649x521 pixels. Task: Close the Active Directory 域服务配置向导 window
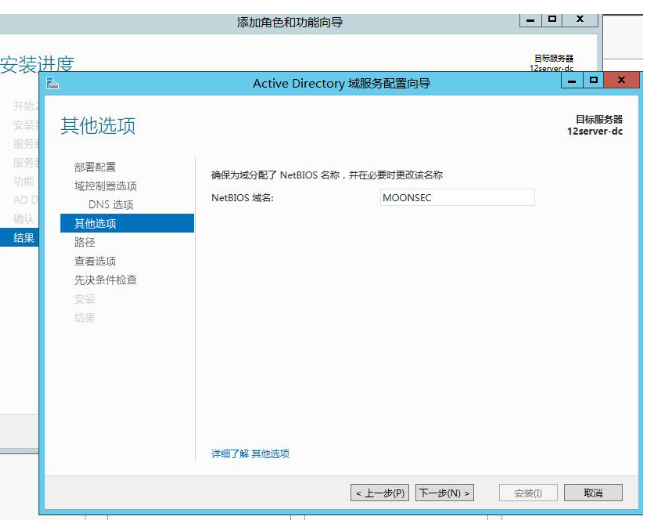click(621, 80)
